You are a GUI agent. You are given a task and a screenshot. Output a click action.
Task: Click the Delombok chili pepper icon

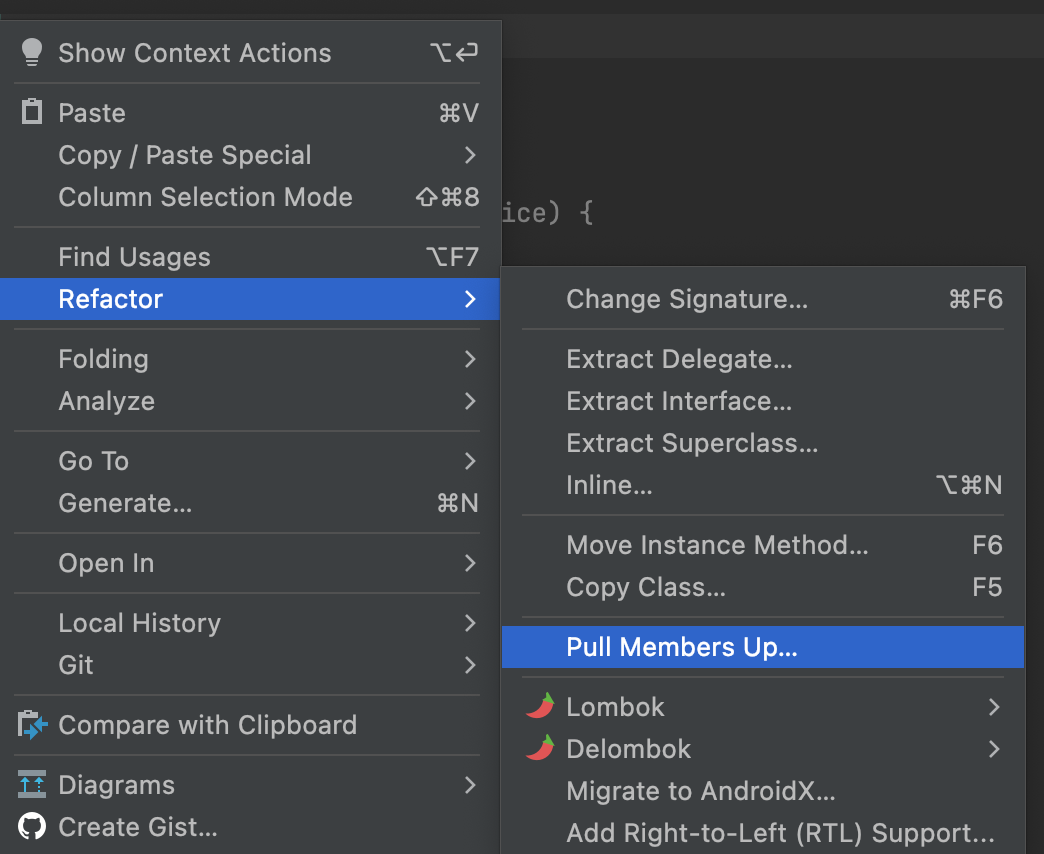tap(540, 749)
